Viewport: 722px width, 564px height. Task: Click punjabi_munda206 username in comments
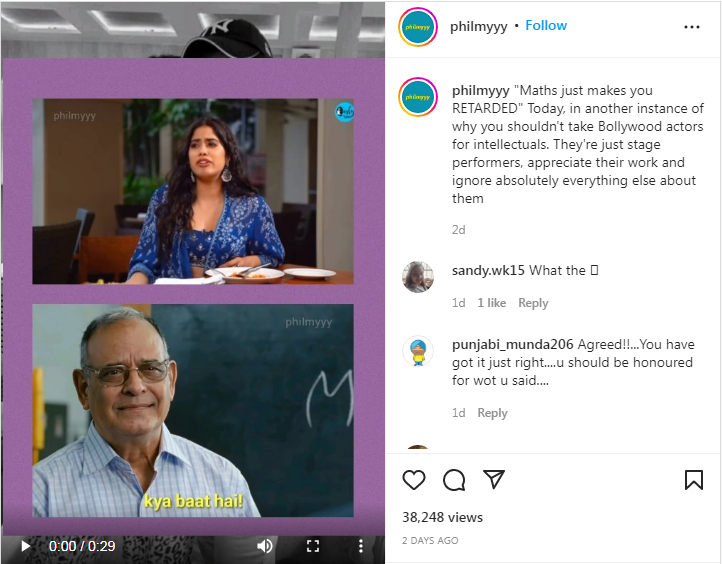[512, 344]
